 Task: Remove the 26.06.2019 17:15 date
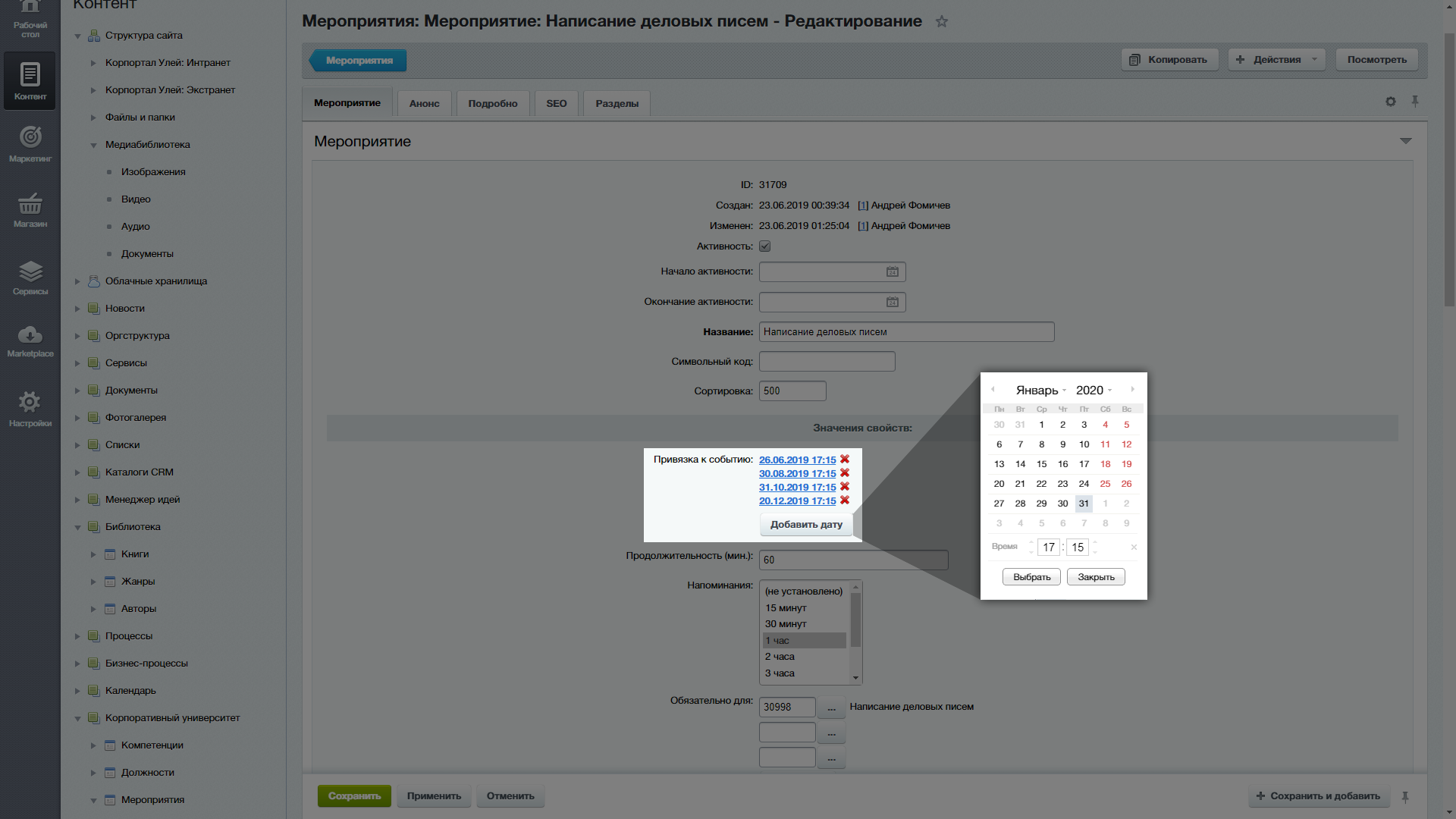tap(845, 459)
